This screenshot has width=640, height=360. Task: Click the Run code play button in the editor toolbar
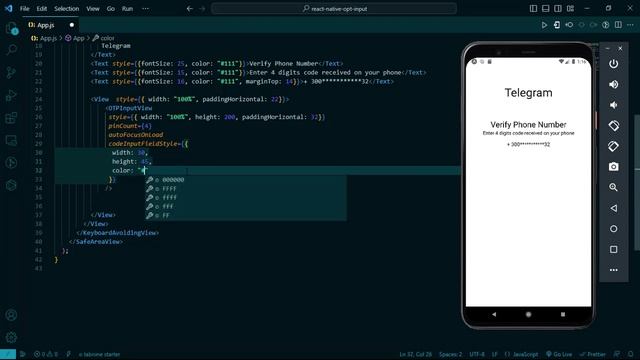point(544,25)
